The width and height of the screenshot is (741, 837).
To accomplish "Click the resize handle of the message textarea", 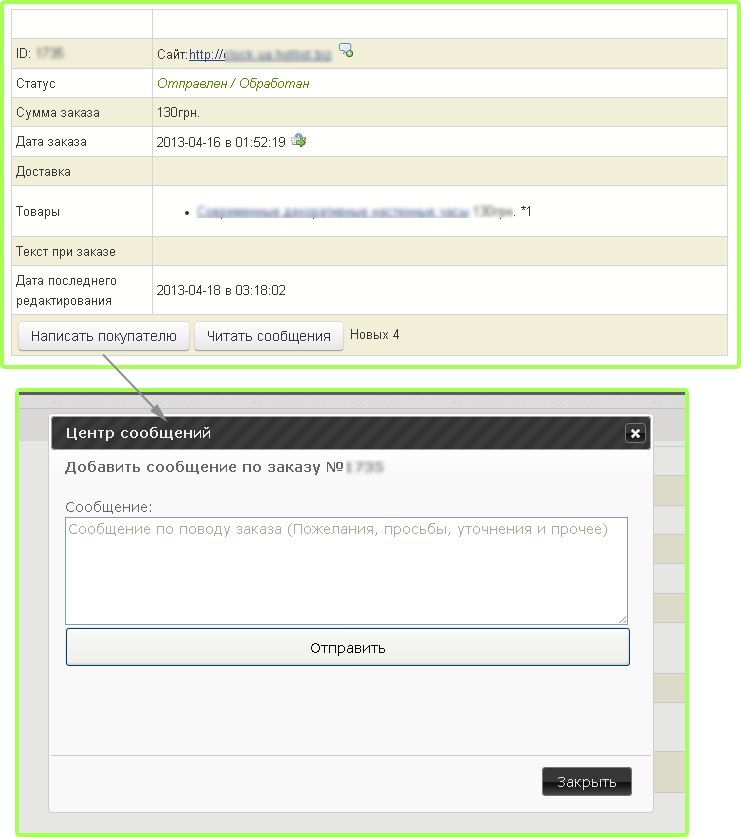I will click(x=622, y=619).
